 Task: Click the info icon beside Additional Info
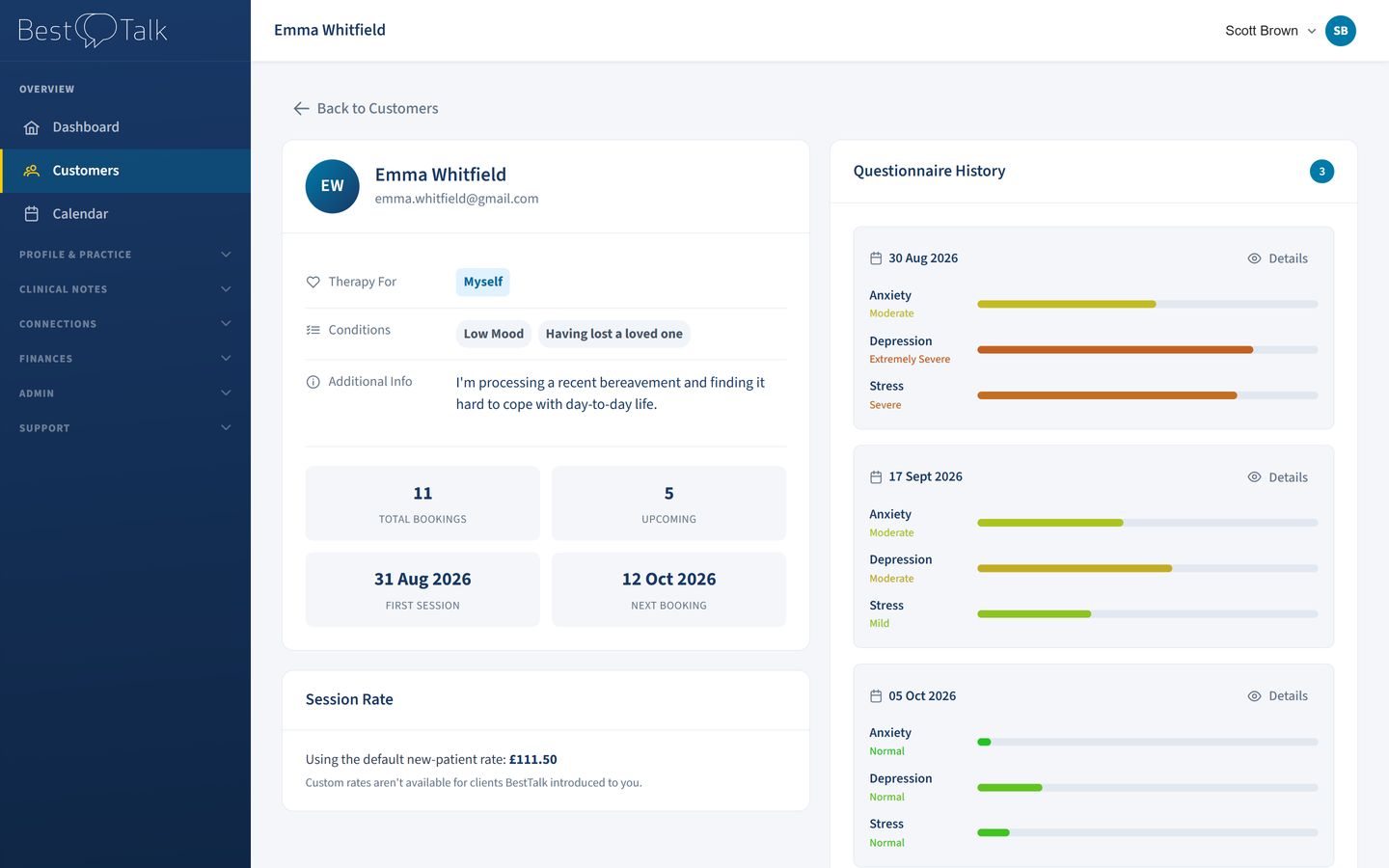tap(313, 382)
